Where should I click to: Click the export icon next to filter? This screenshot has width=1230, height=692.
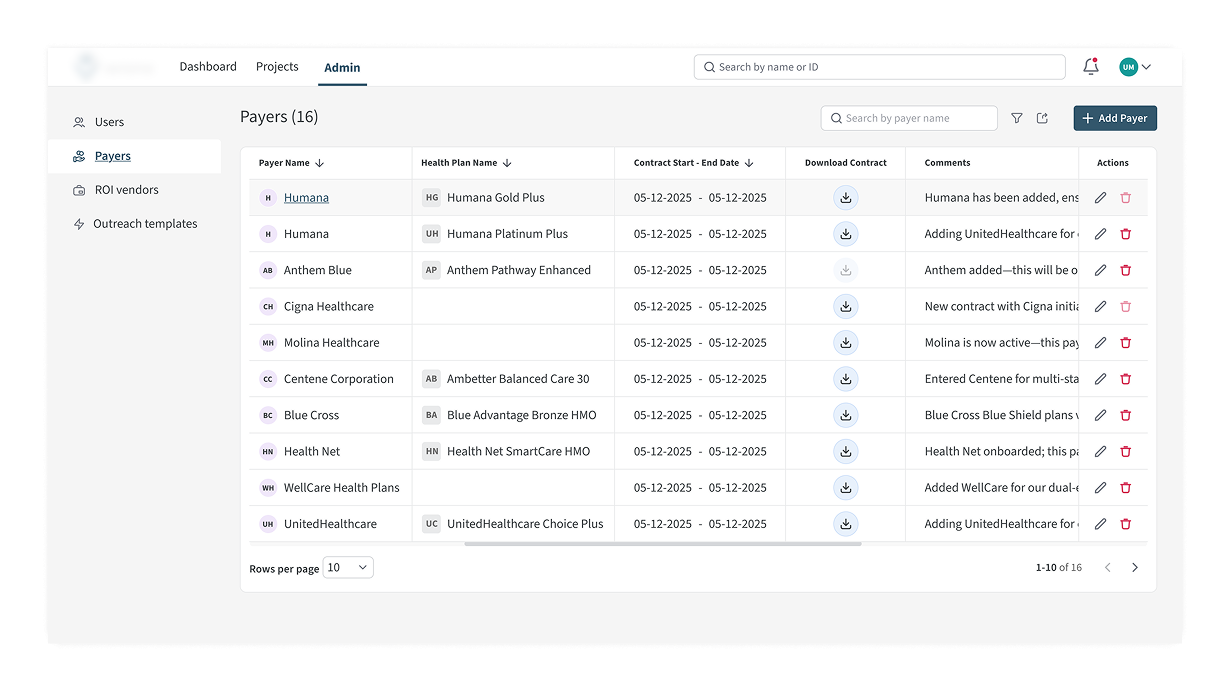tap(1042, 118)
